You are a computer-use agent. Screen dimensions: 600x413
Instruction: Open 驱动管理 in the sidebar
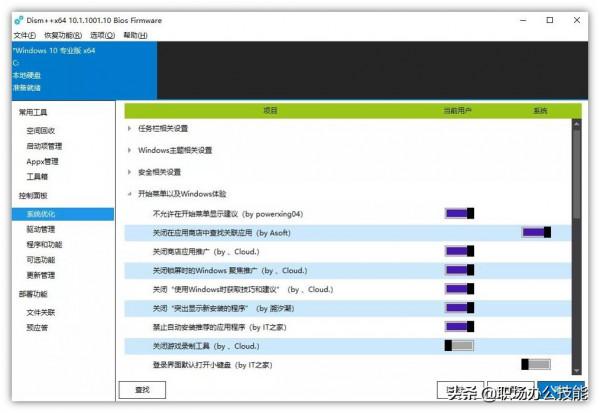[x=41, y=229]
